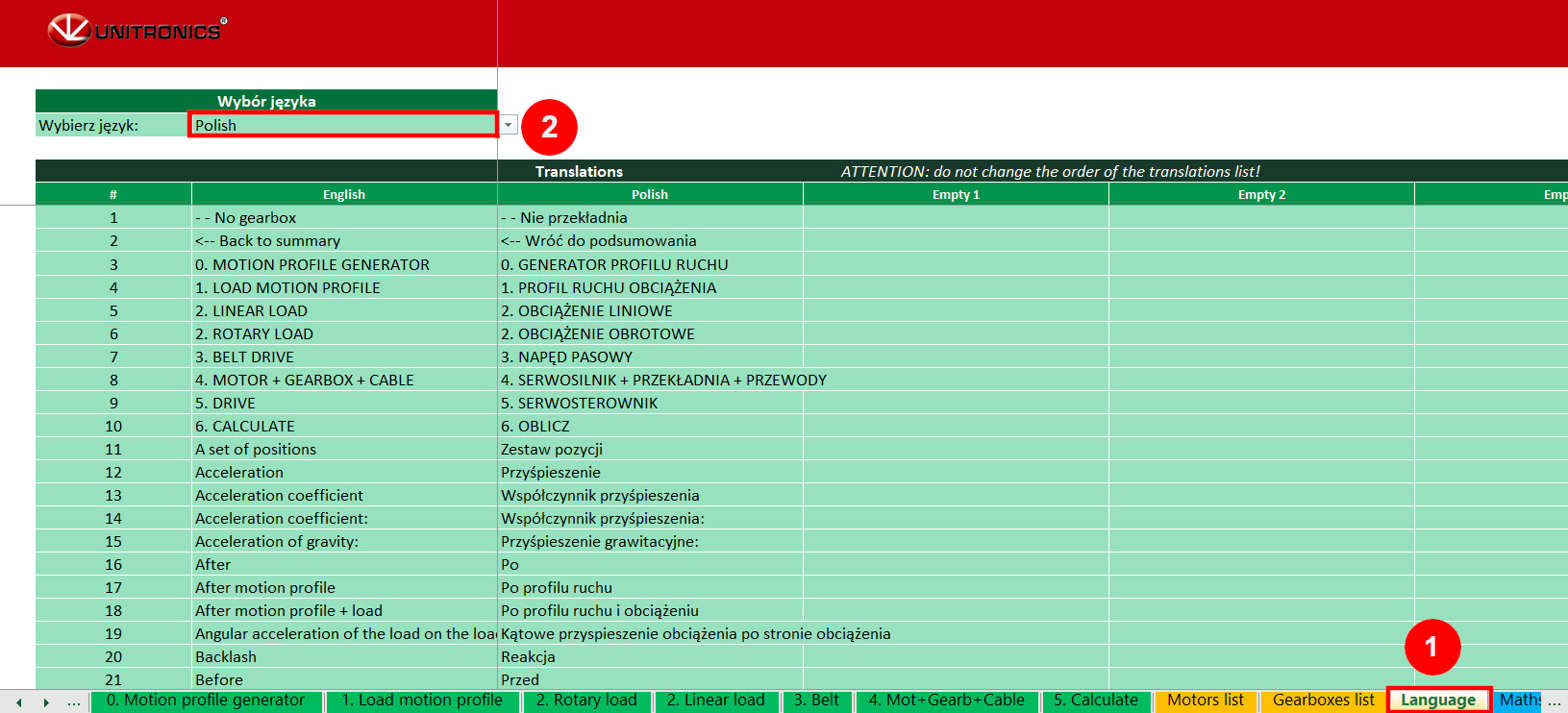Click the ATTENTION translations order notice
The width and height of the screenshot is (1568, 713).
point(1050,171)
